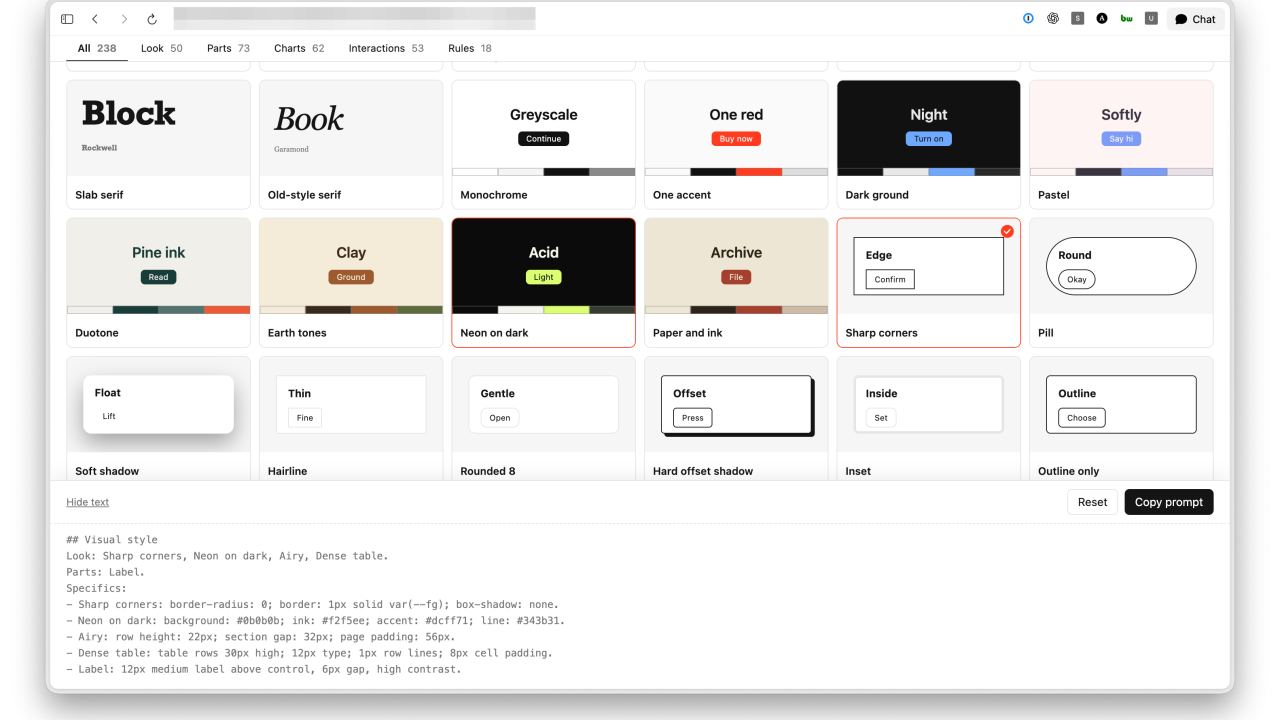
Task: Select the Dark ground Night card
Action: [x=928, y=144]
